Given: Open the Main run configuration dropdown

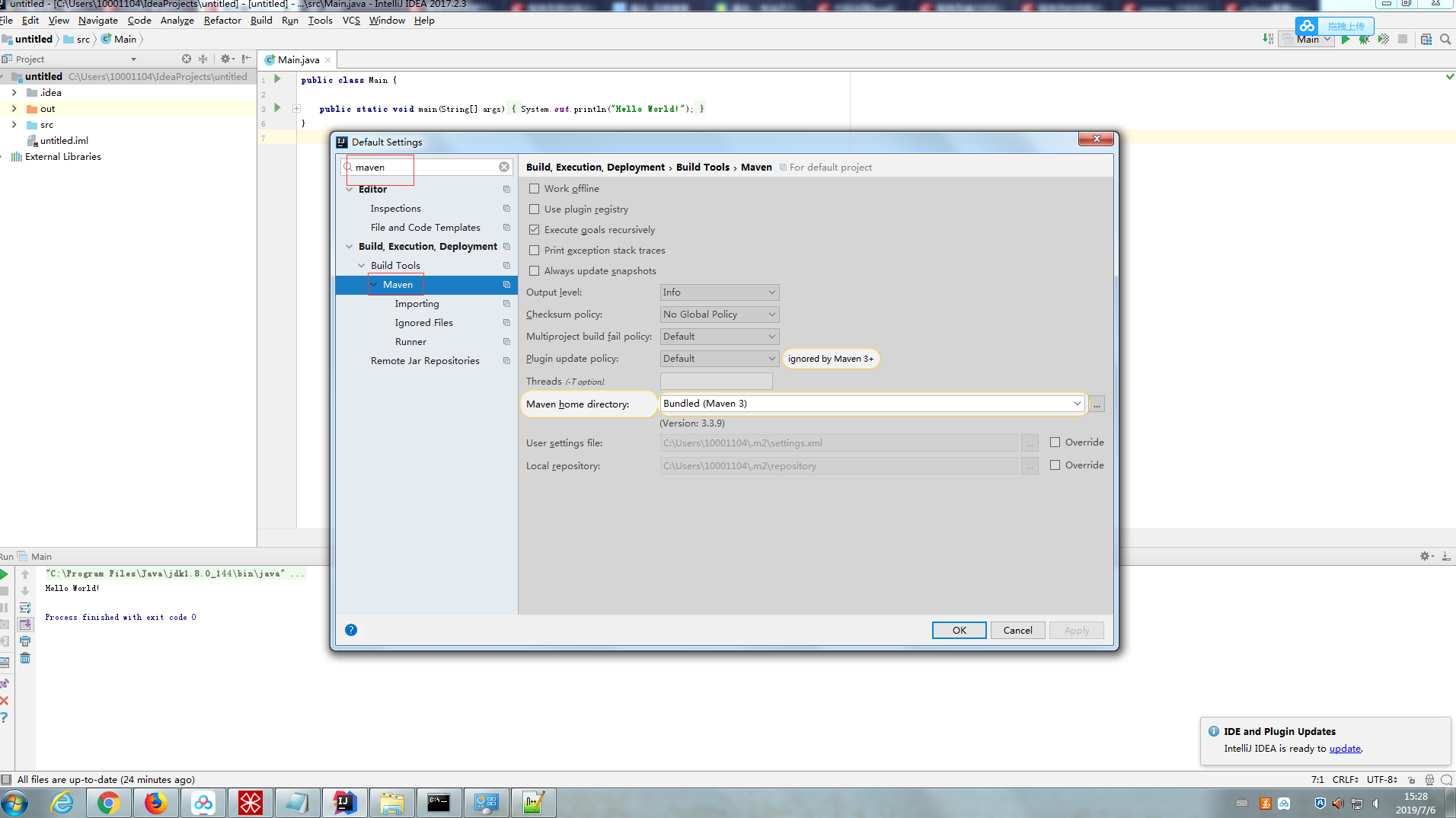Looking at the screenshot, I should [1308, 39].
